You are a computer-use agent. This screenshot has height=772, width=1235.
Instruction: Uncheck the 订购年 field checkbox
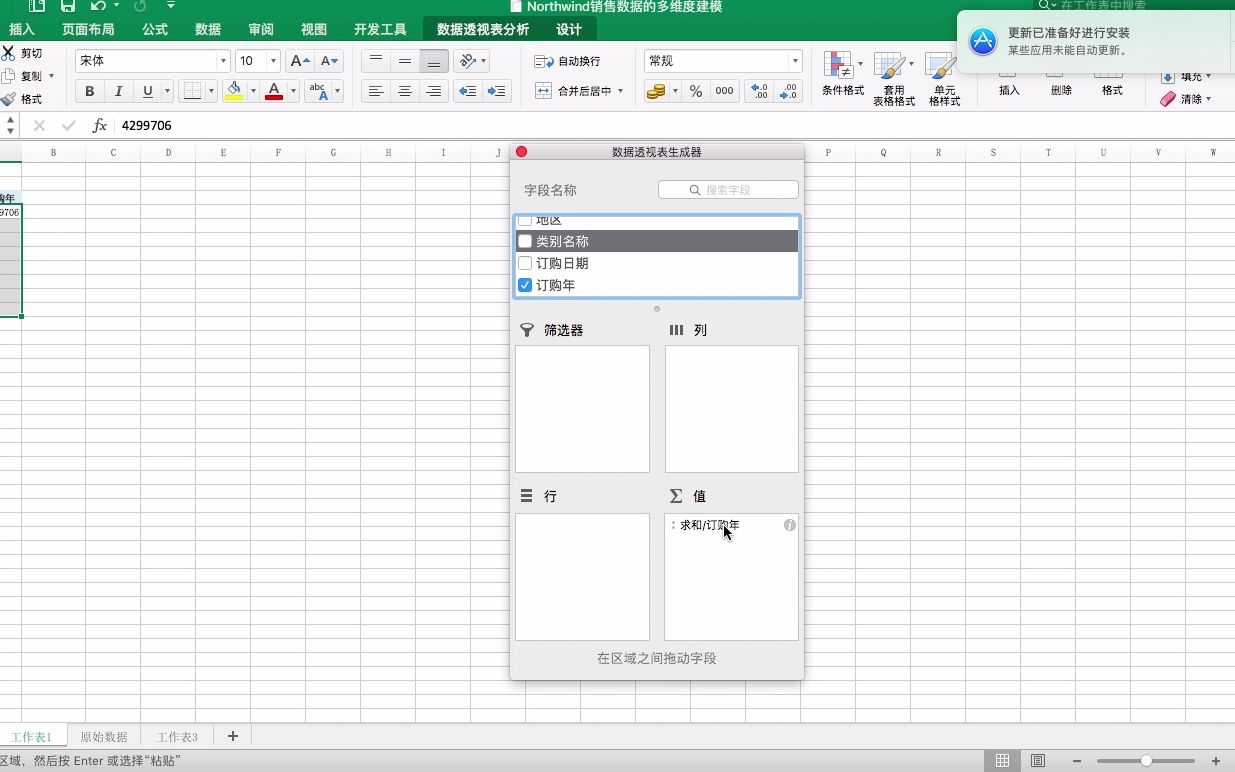click(x=525, y=285)
